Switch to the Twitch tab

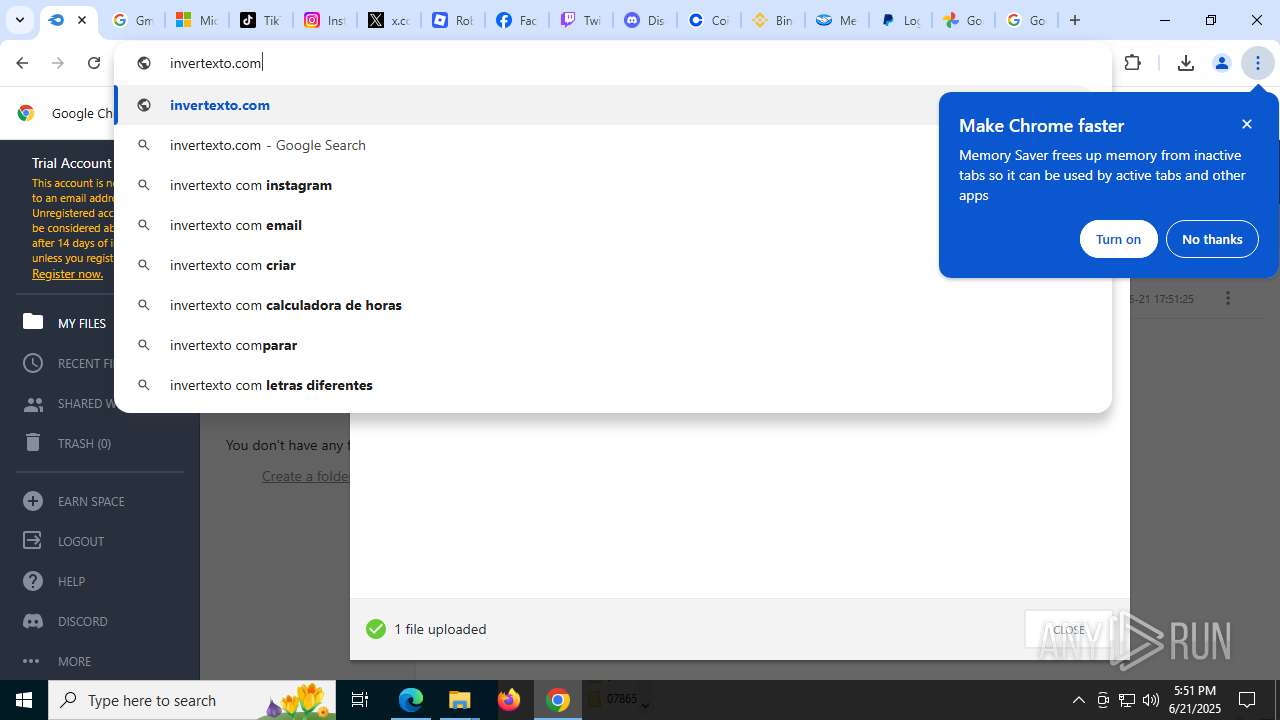click(x=580, y=20)
